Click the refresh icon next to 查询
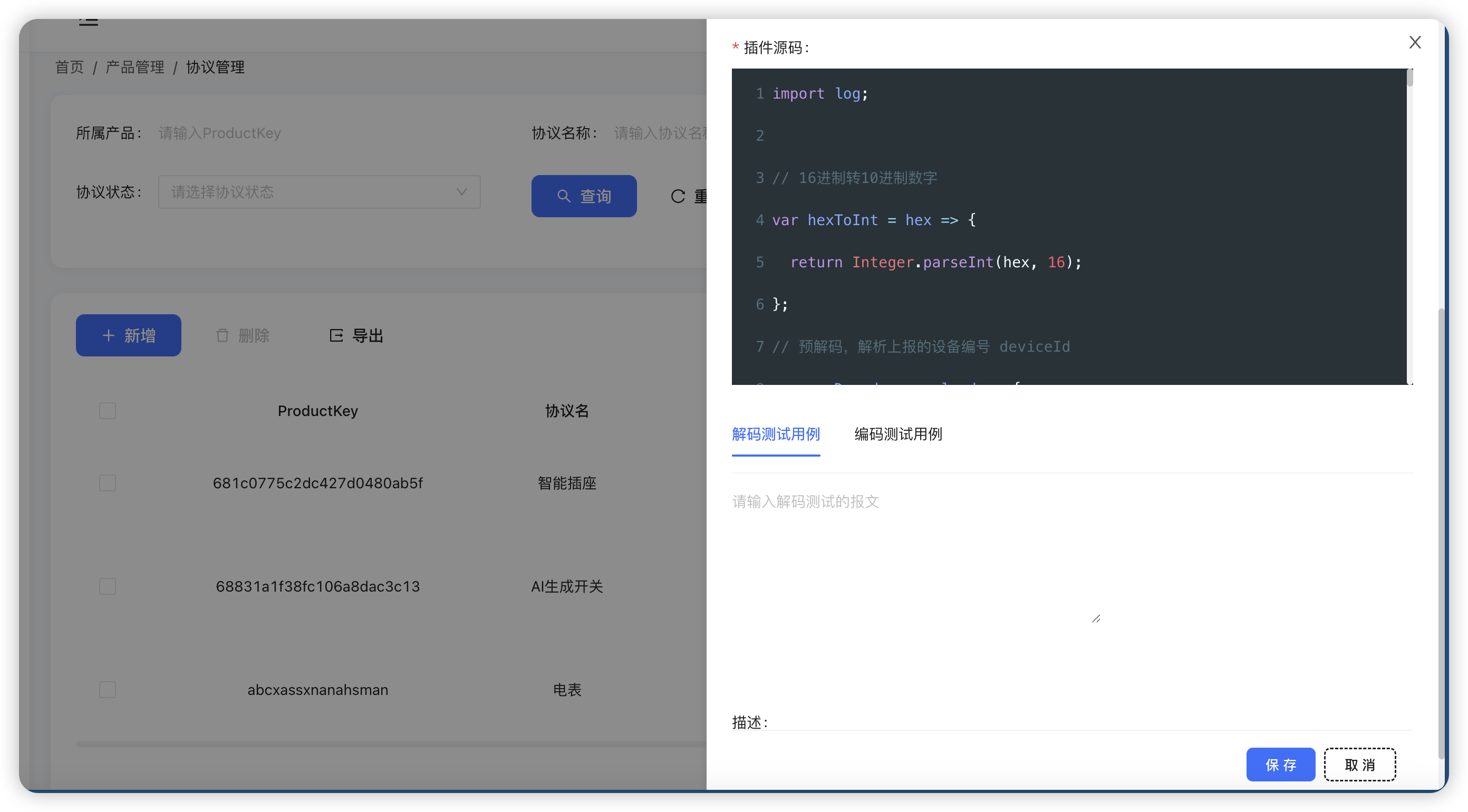1468x812 pixels. tap(678, 196)
